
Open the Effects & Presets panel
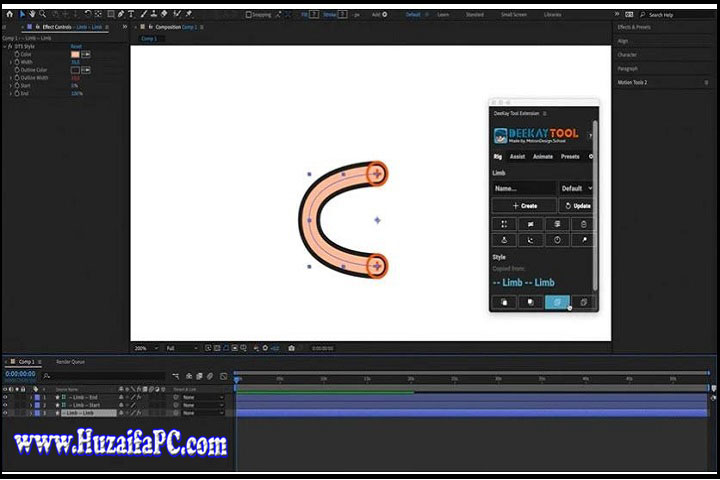click(x=634, y=27)
